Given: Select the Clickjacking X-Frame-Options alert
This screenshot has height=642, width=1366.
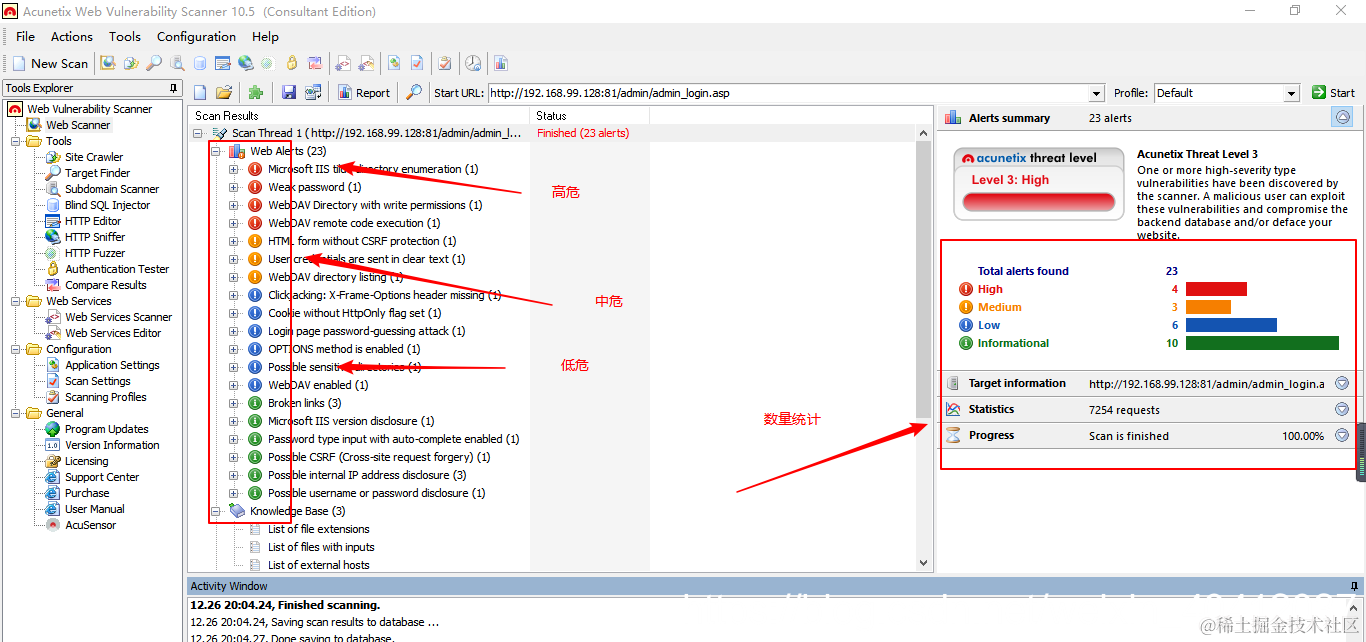Looking at the screenshot, I should click(x=384, y=295).
